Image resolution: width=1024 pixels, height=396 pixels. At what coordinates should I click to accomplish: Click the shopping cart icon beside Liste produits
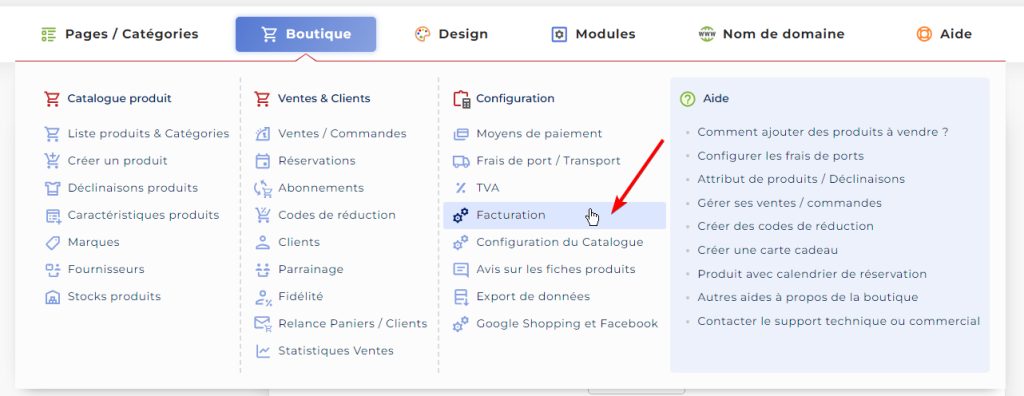click(x=52, y=134)
